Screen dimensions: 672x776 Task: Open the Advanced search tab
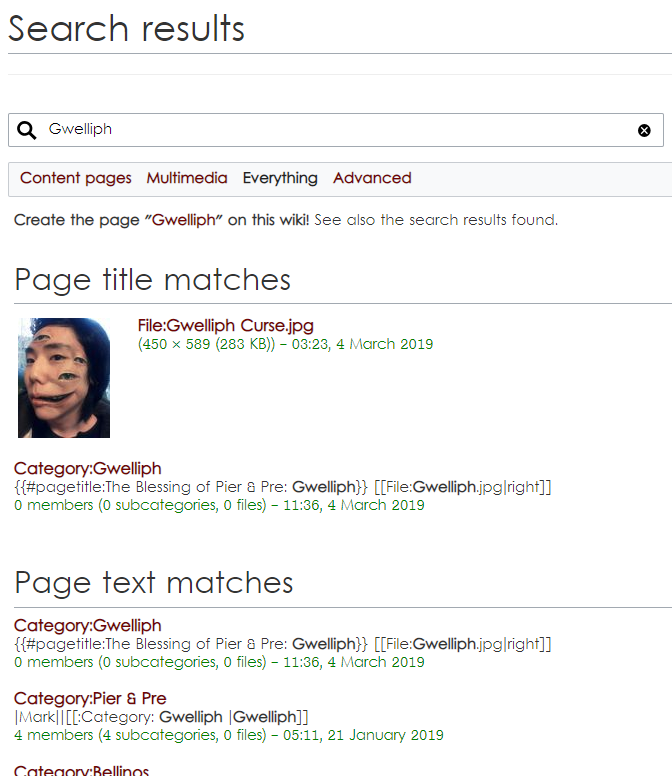(372, 178)
